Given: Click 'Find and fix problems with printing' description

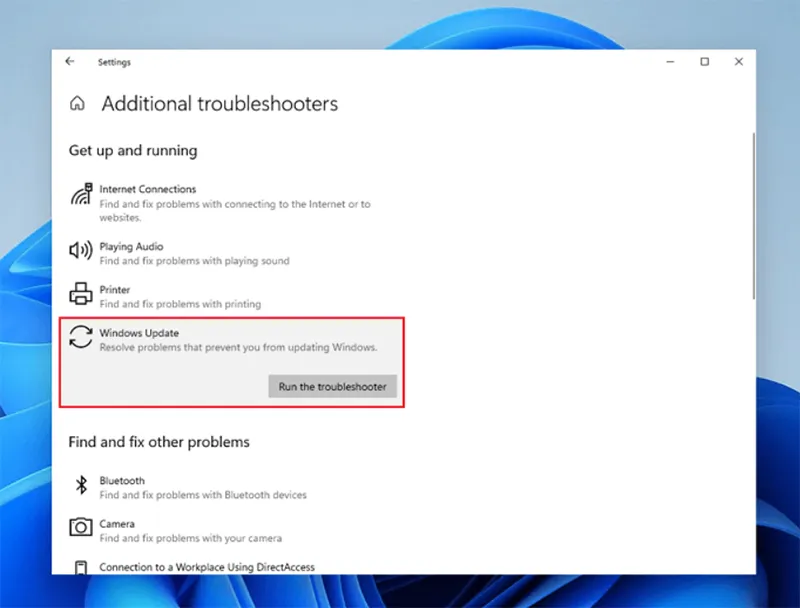Looking at the screenshot, I should (180, 304).
